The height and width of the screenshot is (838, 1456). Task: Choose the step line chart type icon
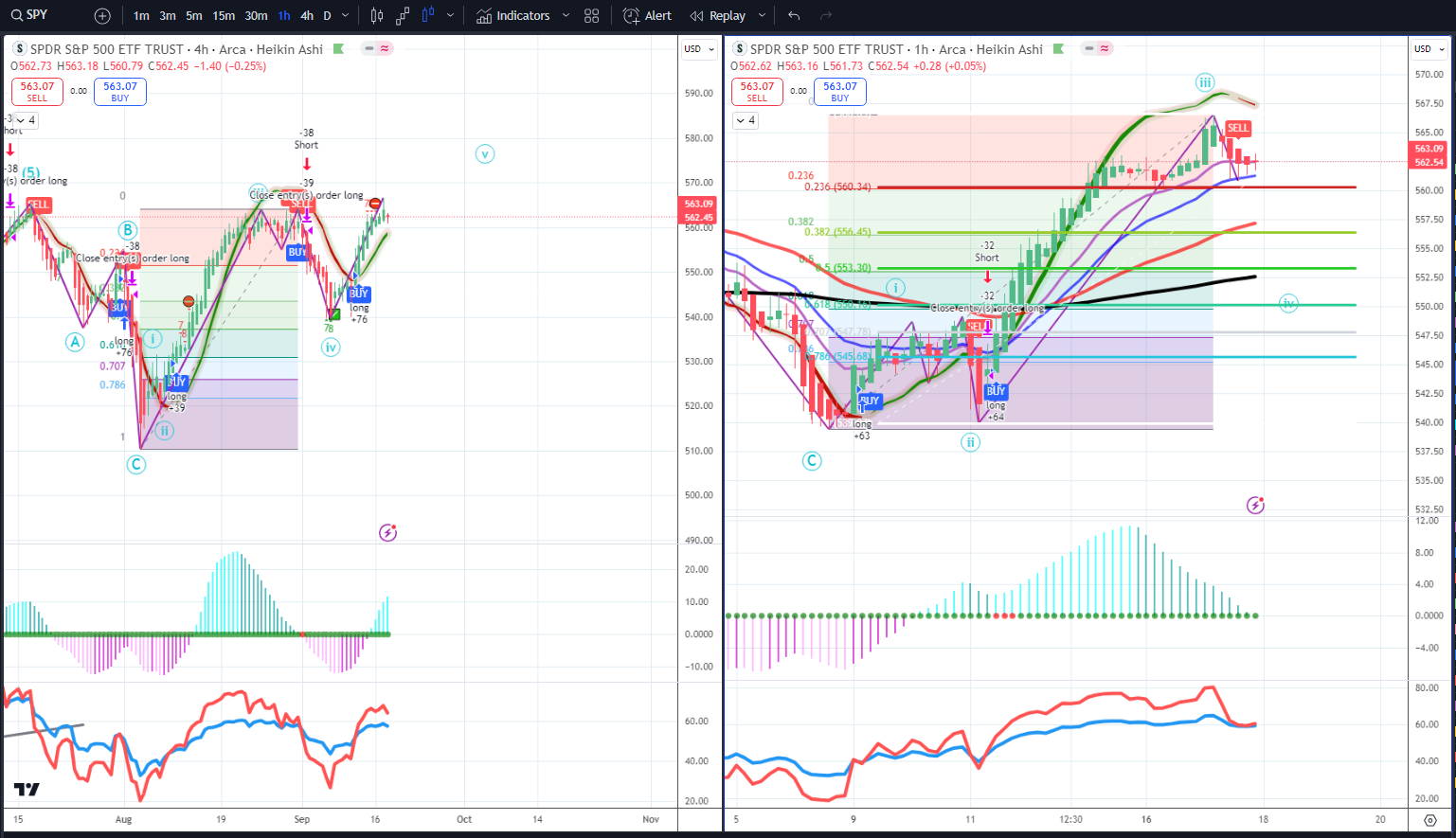(403, 16)
